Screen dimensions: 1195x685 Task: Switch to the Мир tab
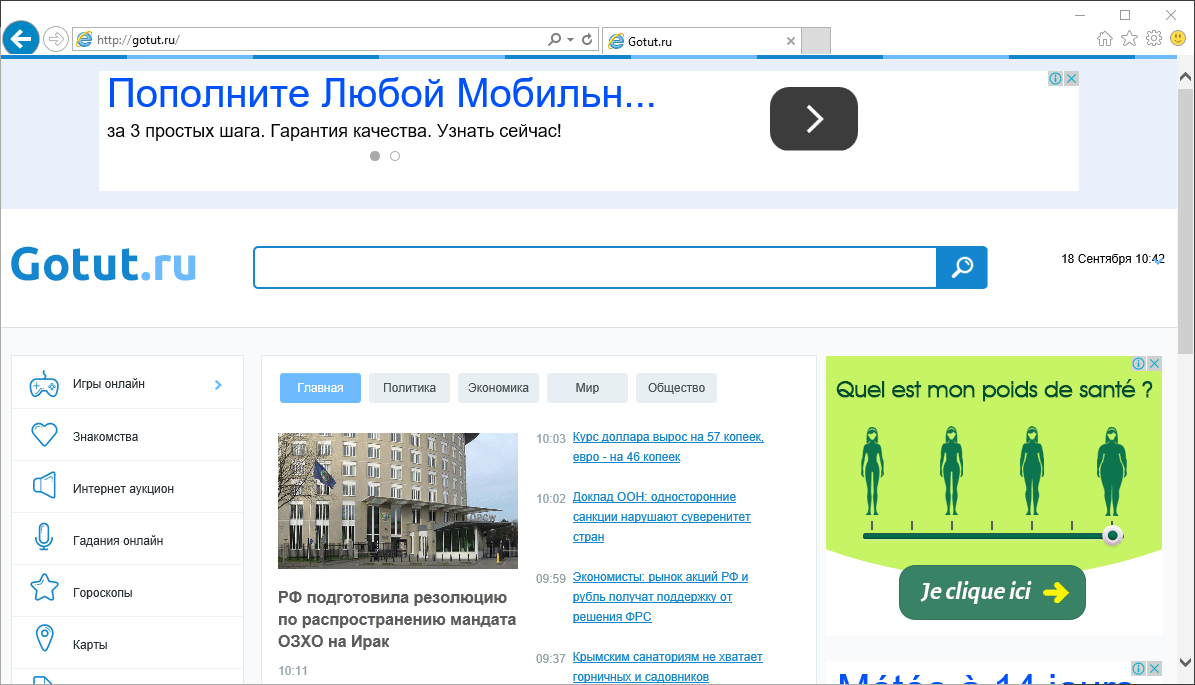click(587, 388)
